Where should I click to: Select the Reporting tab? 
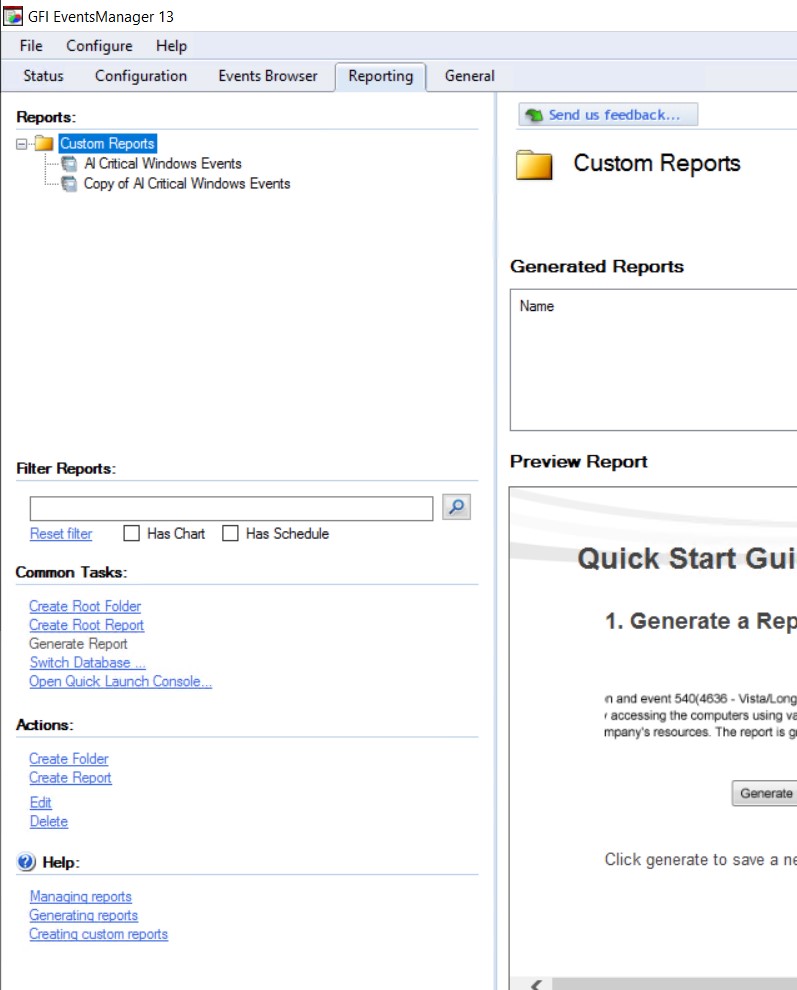(x=381, y=76)
